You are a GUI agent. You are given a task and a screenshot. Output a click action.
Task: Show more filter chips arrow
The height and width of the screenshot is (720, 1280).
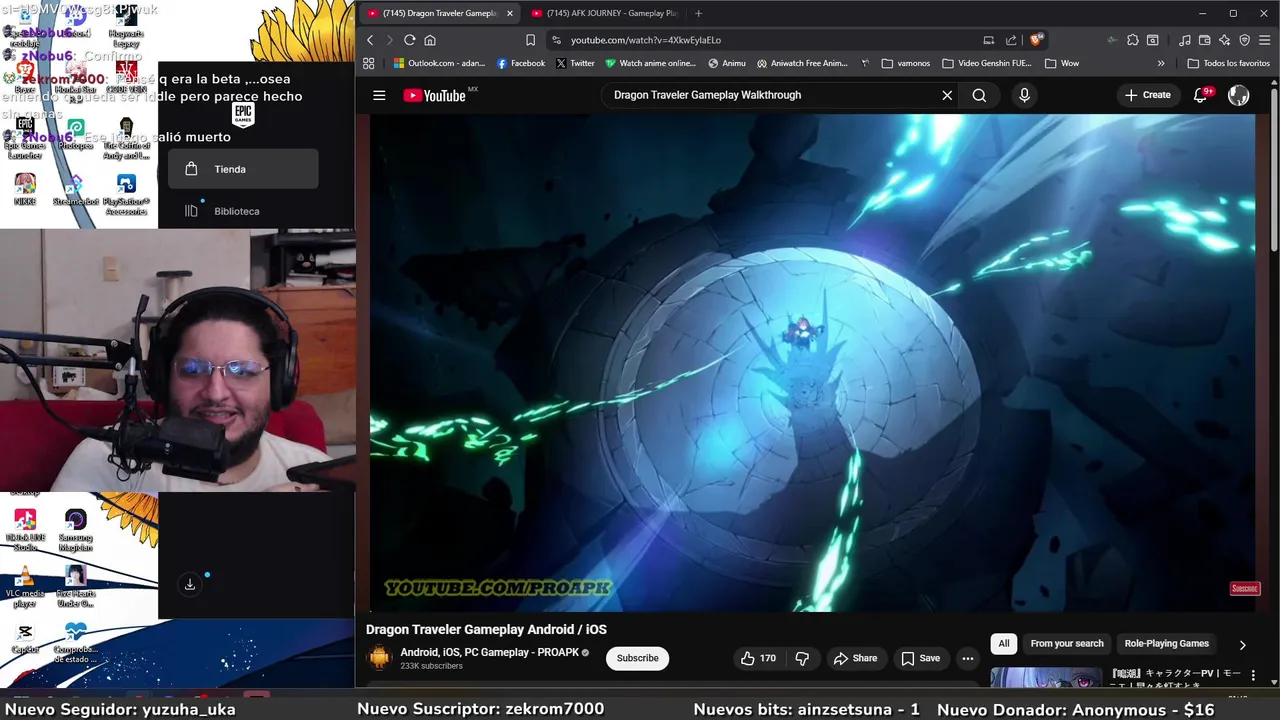tap(1242, 645)
